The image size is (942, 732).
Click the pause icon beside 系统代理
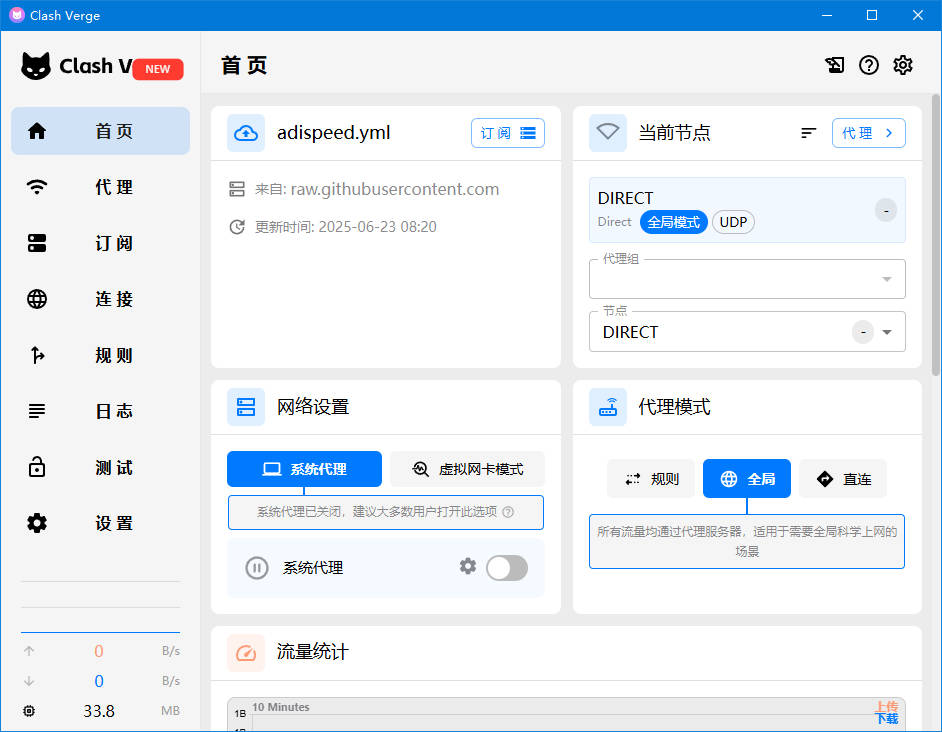(257, 568)
